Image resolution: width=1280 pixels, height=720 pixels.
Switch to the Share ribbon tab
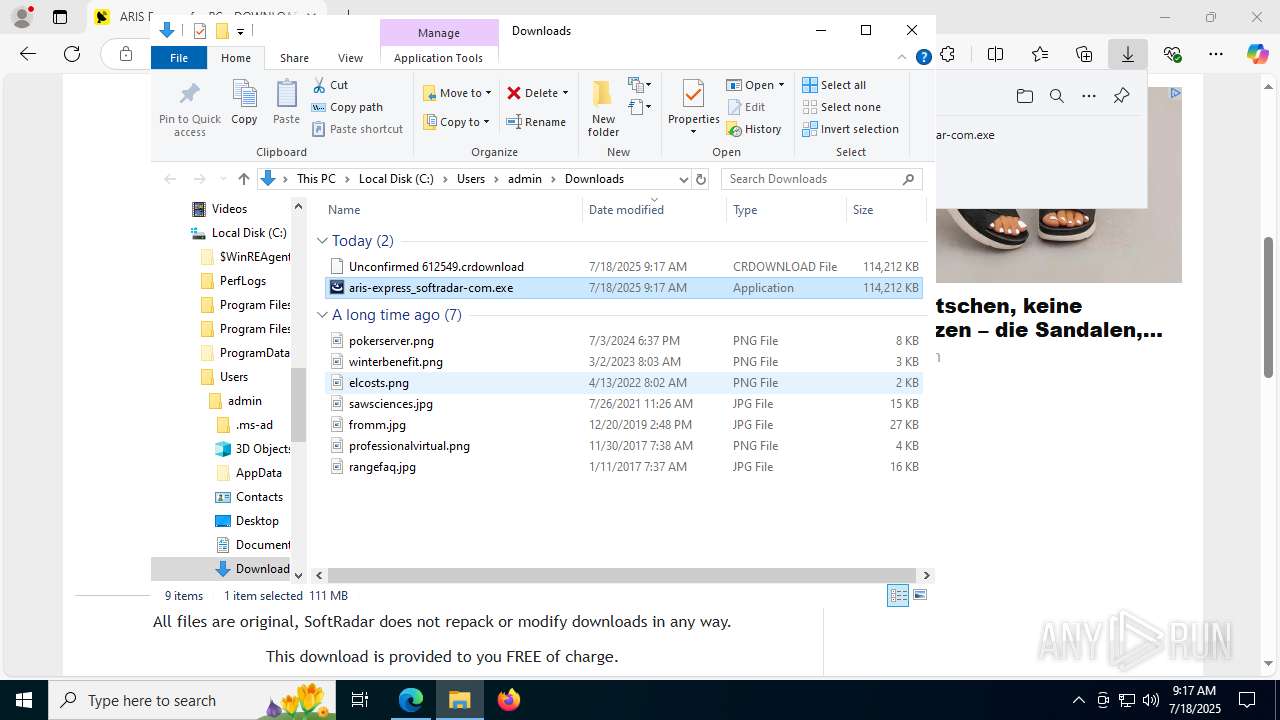point(294,58)
